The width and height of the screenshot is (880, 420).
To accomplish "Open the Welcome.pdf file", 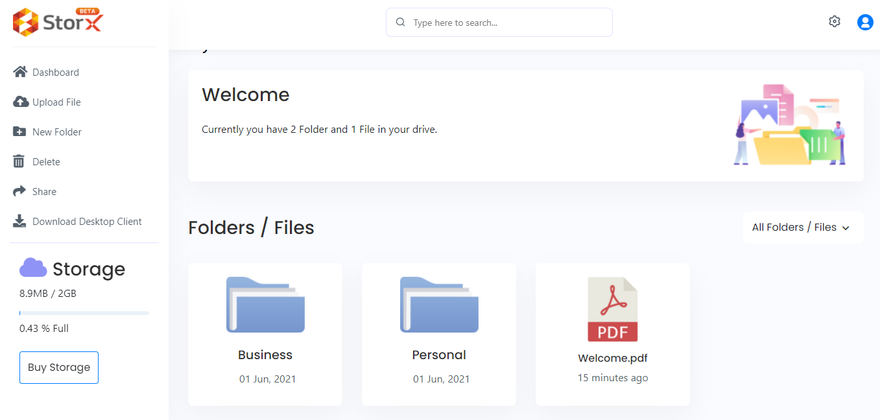I will point(612,320).
